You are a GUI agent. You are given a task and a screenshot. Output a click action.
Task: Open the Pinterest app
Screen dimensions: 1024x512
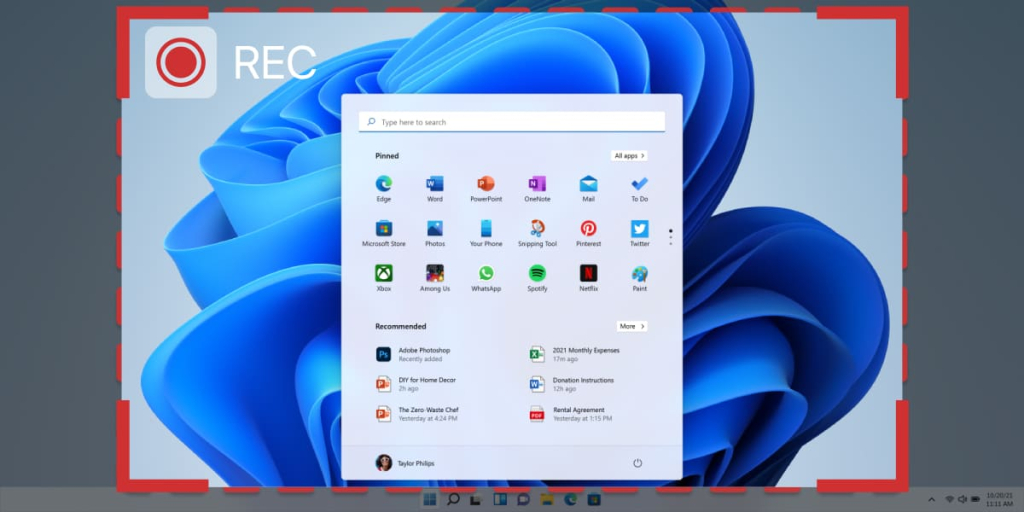point(588,234)
